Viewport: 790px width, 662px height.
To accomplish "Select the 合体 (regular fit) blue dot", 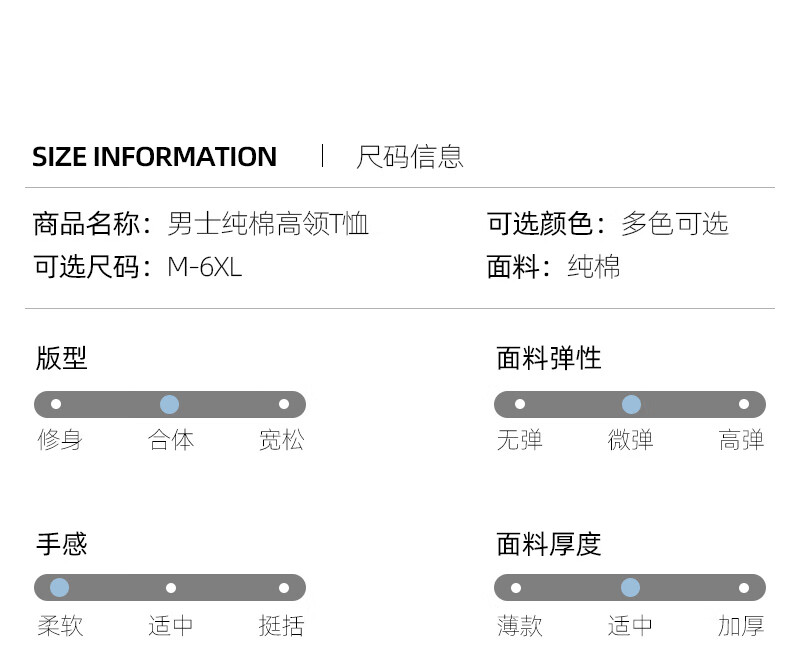I will tap(169, 404).
